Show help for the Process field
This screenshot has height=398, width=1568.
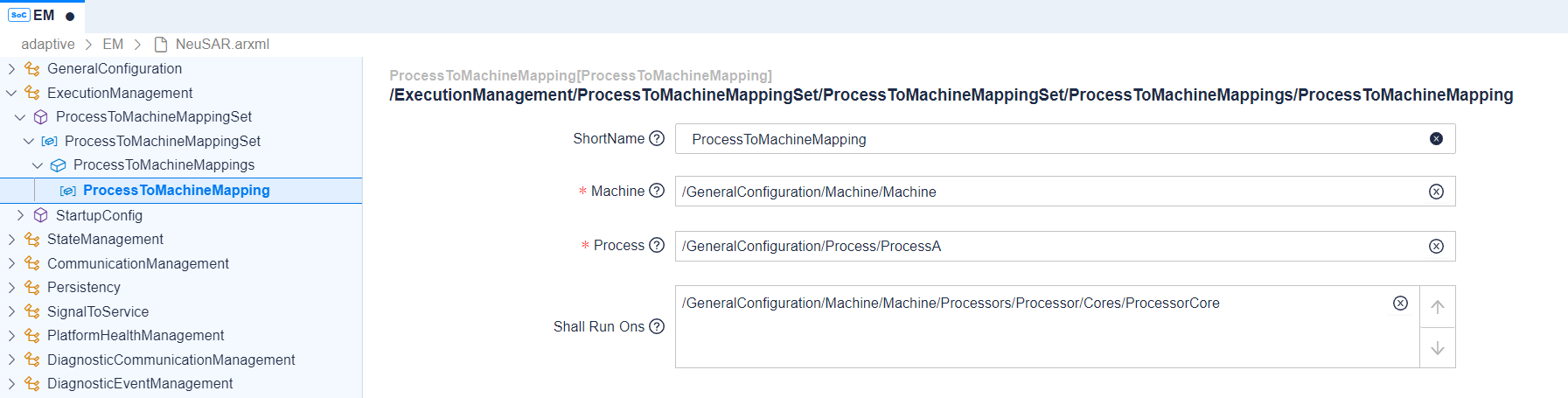[657, 245]
